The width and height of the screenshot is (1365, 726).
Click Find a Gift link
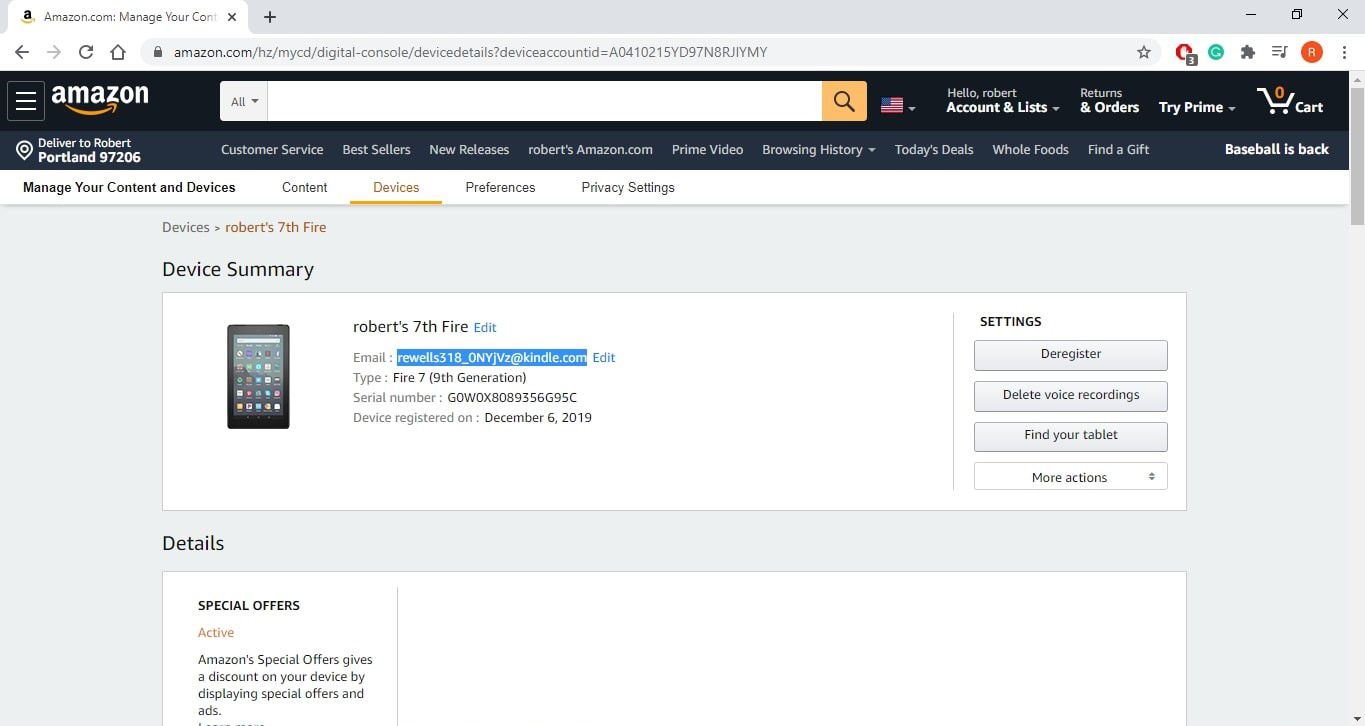pos(1118,149)
